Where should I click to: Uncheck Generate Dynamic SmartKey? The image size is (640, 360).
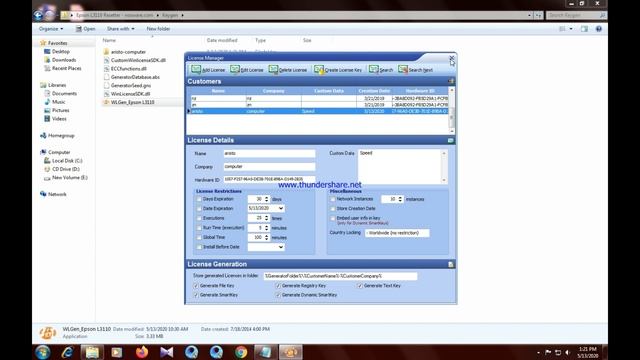click(278, 295)
